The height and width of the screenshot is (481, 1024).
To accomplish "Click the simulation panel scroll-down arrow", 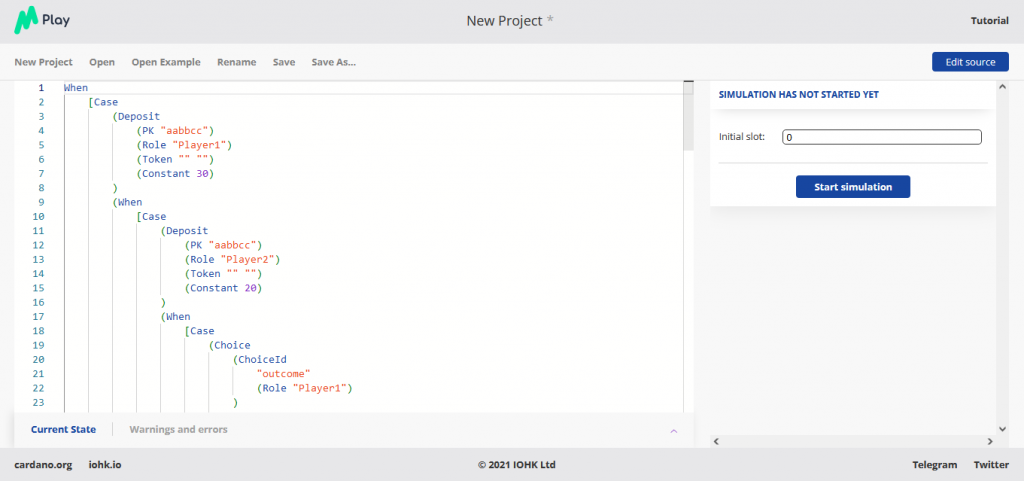I will point(1002,425).
